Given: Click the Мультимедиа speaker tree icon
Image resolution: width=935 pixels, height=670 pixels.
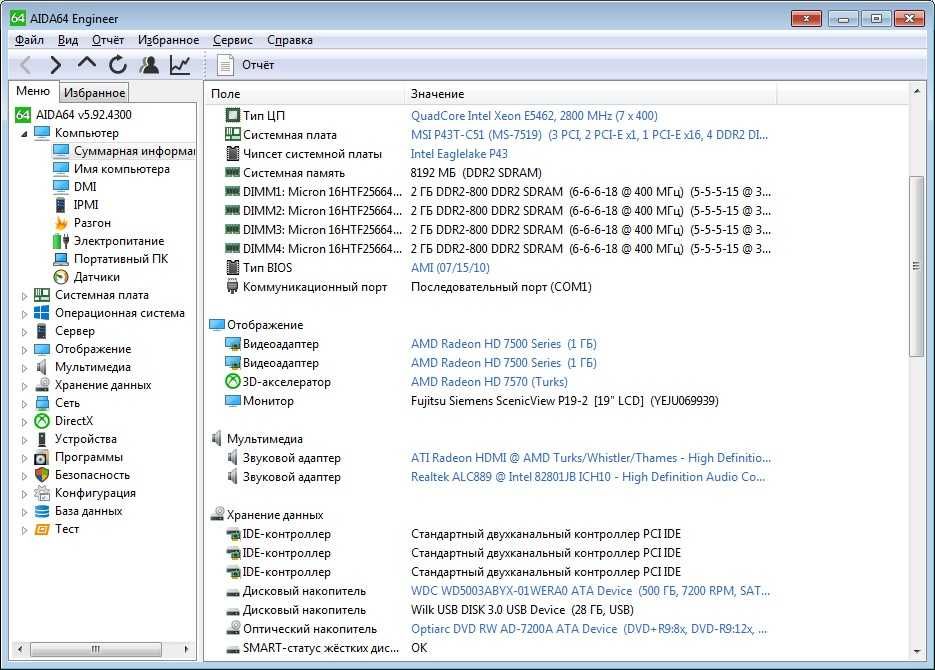Looking at the screenshot, I should [x=42, y=367].
